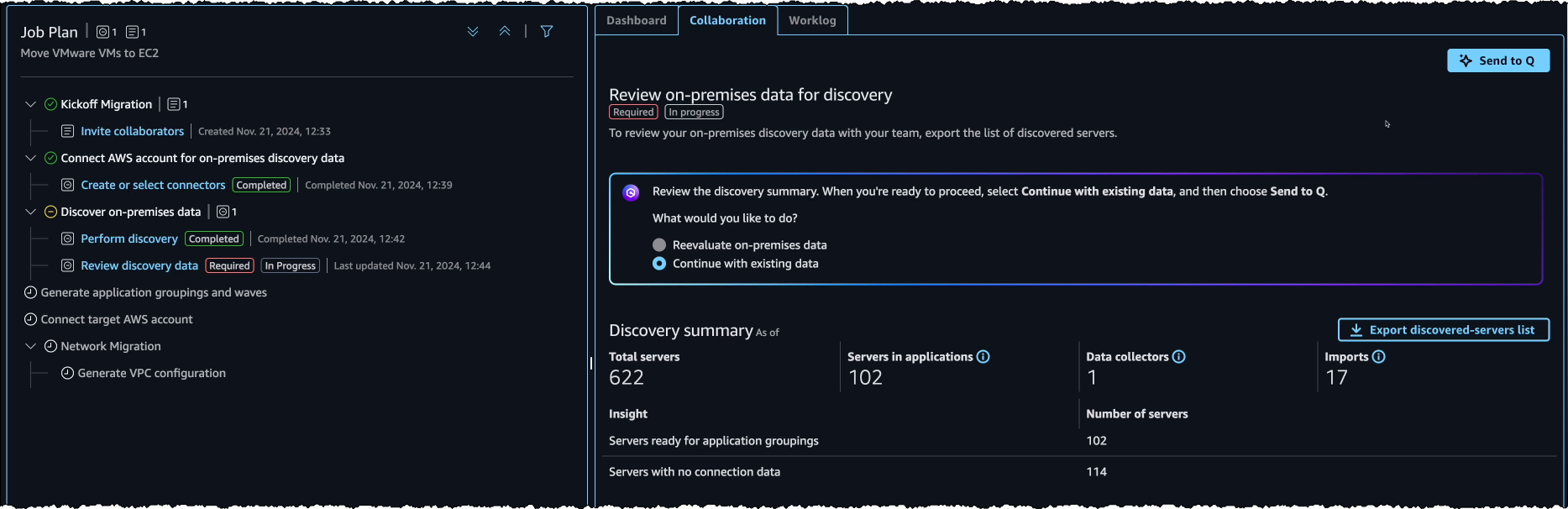Click clock icon of Generate VPC configuration
The image size is (1568, 509).
point(67,373)
